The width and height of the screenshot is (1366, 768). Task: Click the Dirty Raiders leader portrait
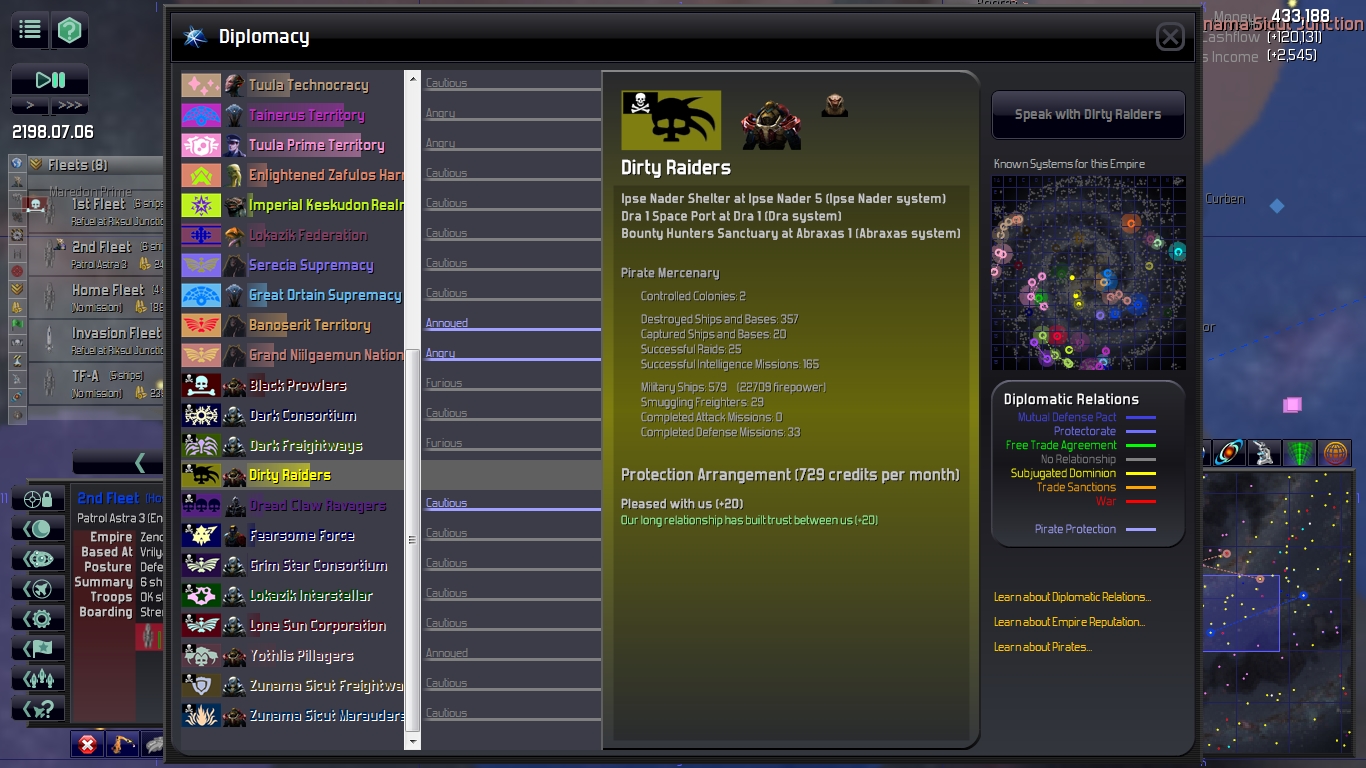click(x=771, y=122)
